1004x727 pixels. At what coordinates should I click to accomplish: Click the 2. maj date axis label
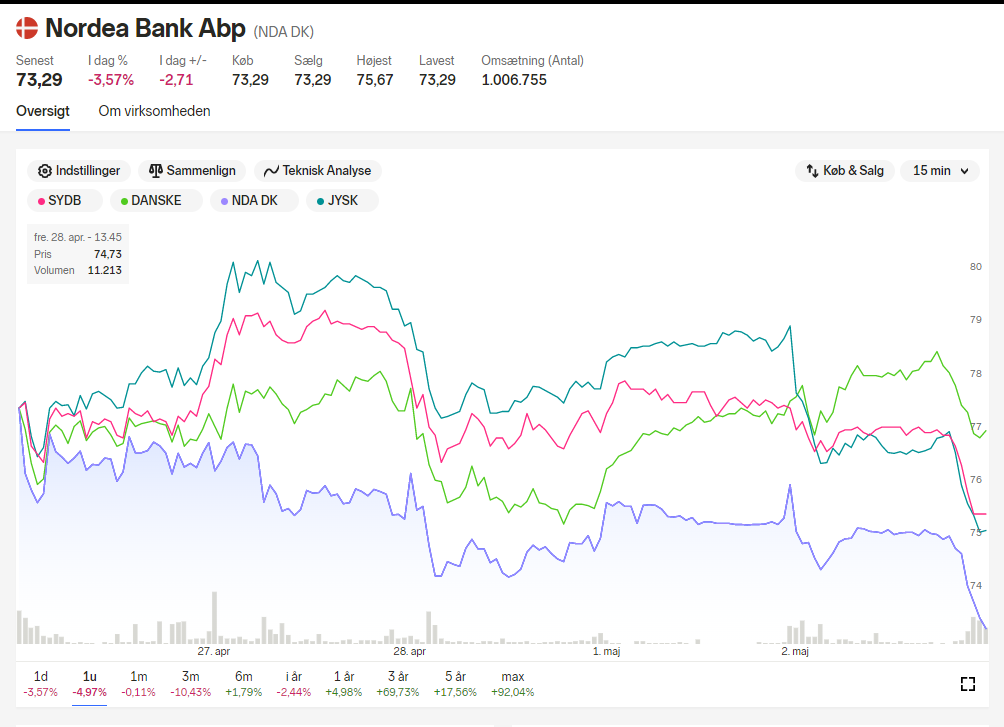click(795, 651)
